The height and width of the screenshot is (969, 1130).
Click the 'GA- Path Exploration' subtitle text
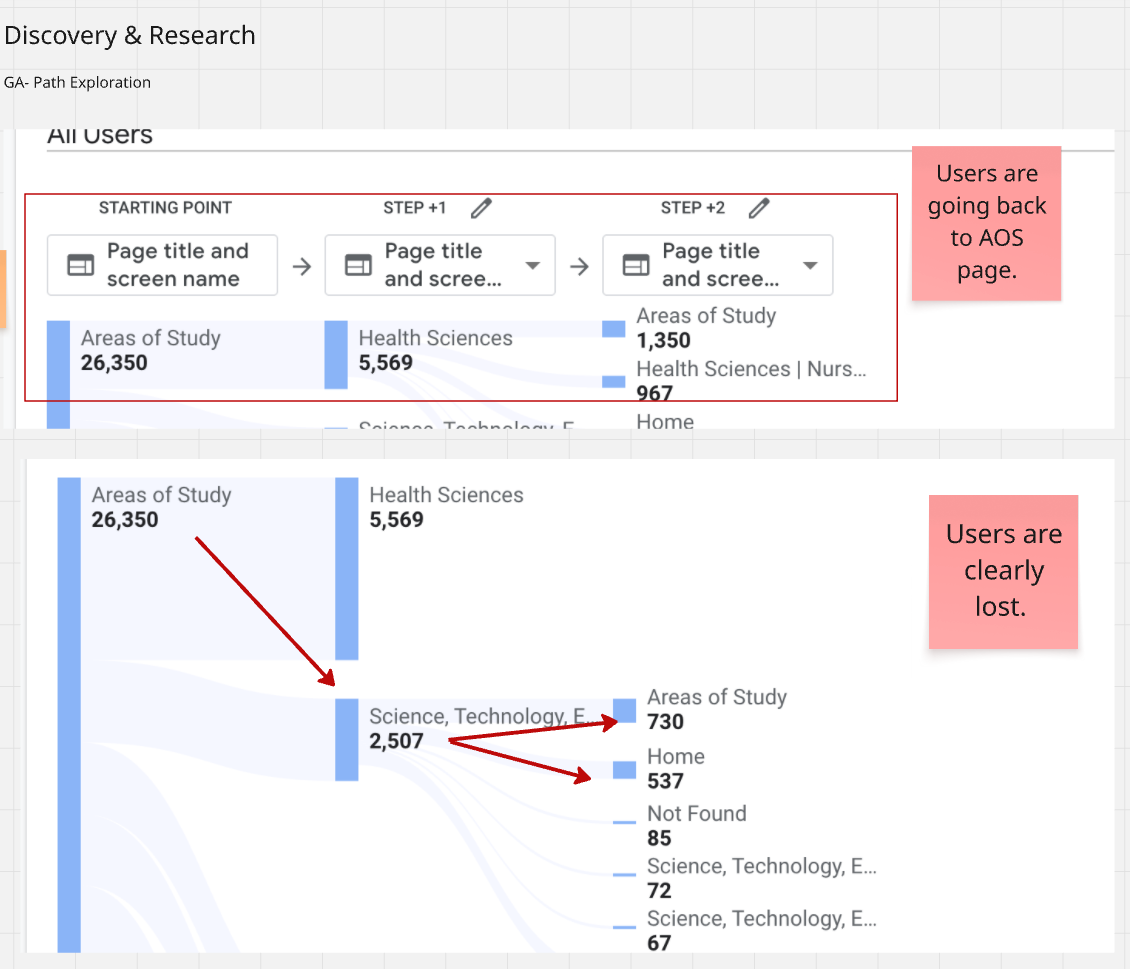tap(78, 83)
